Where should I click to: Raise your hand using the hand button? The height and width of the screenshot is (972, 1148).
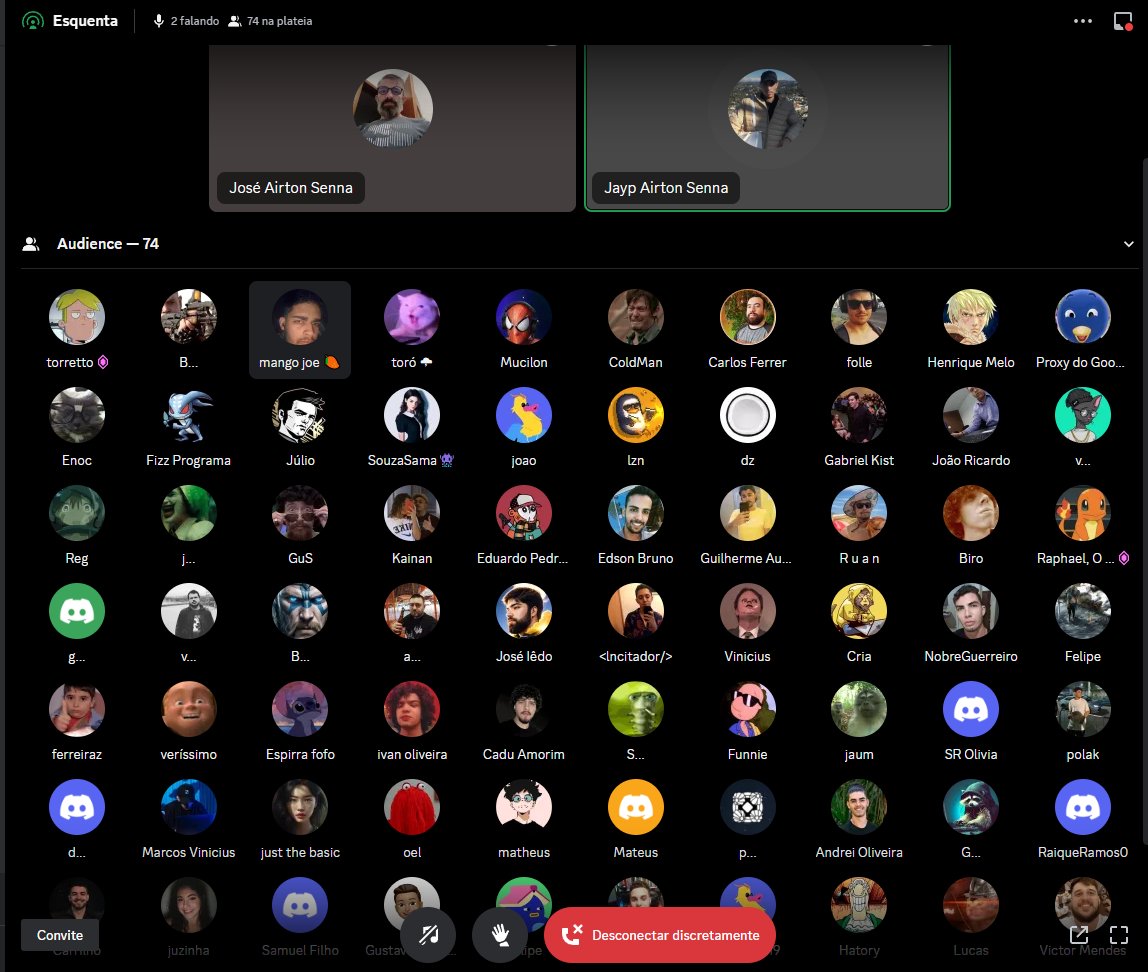pyautogui.click(x=500, y=935)
